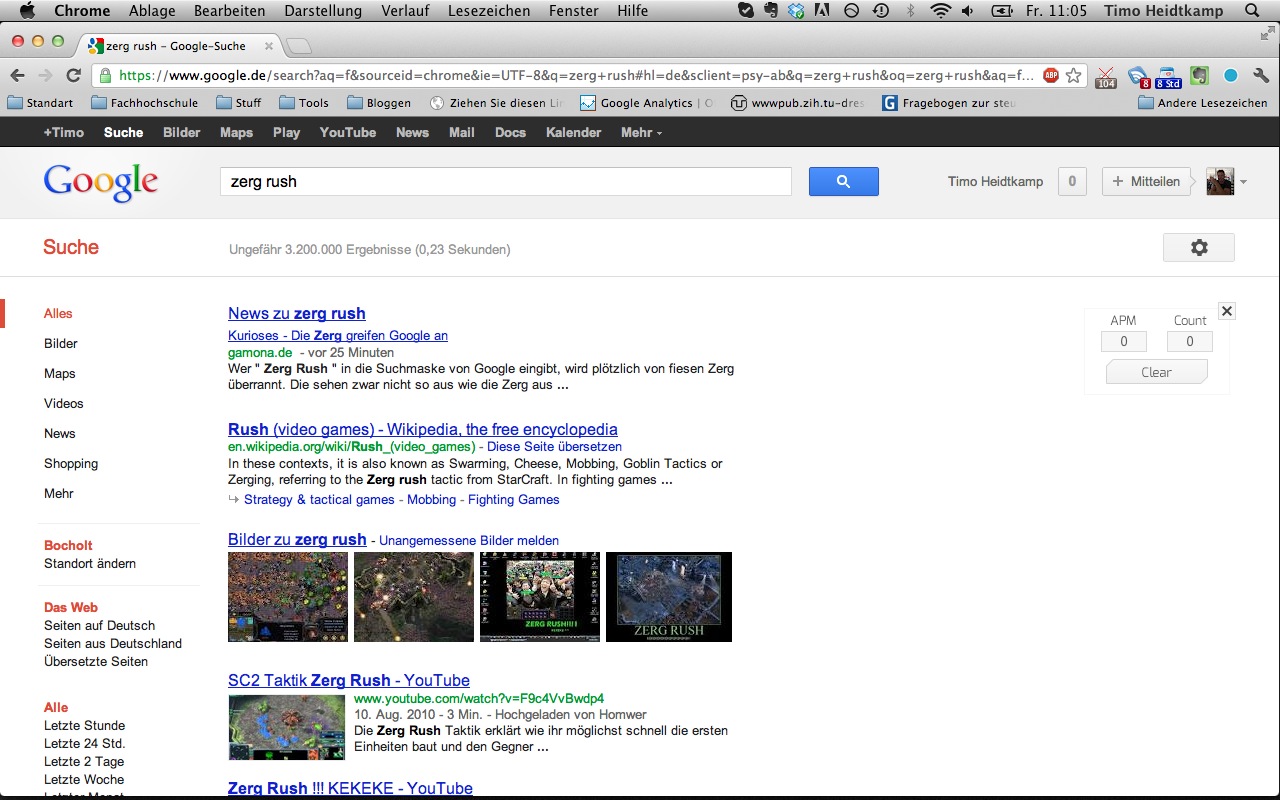Open the 'ZERG RUSH' captioned image thumbnail

click(669, 597)
